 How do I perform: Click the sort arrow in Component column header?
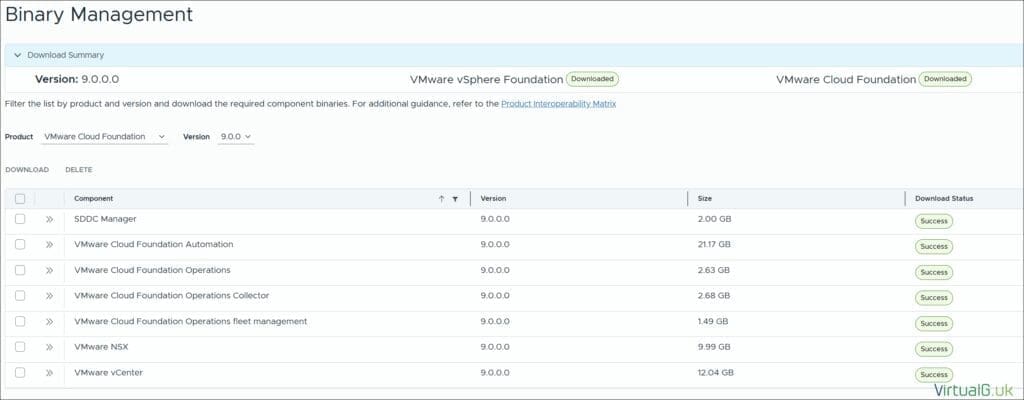click(x=441, y=199)
